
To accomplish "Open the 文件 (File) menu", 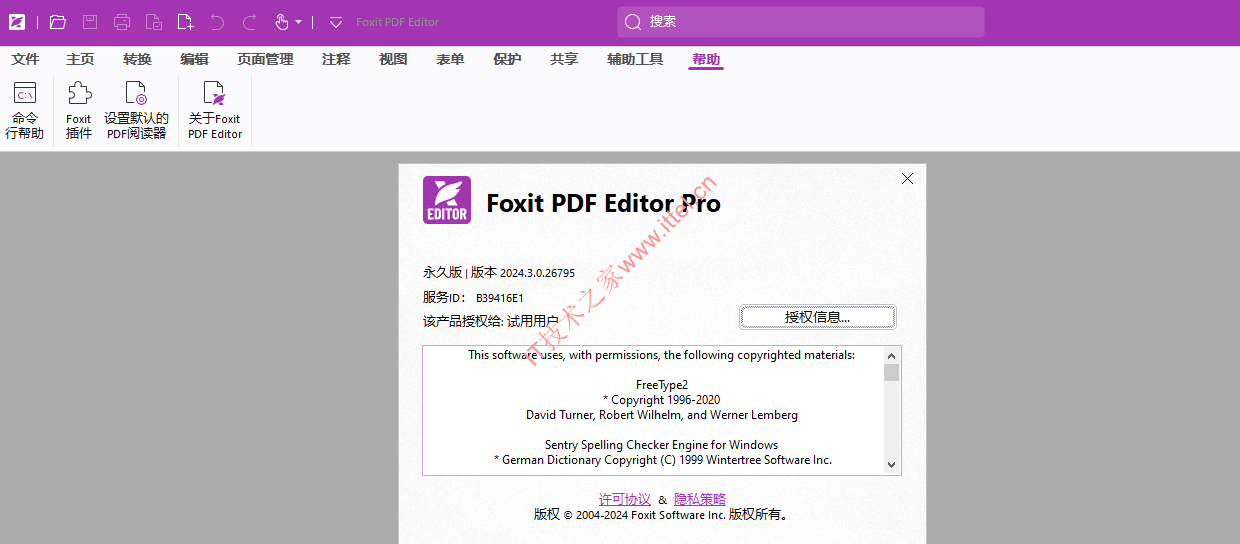I will coord(25,59).
